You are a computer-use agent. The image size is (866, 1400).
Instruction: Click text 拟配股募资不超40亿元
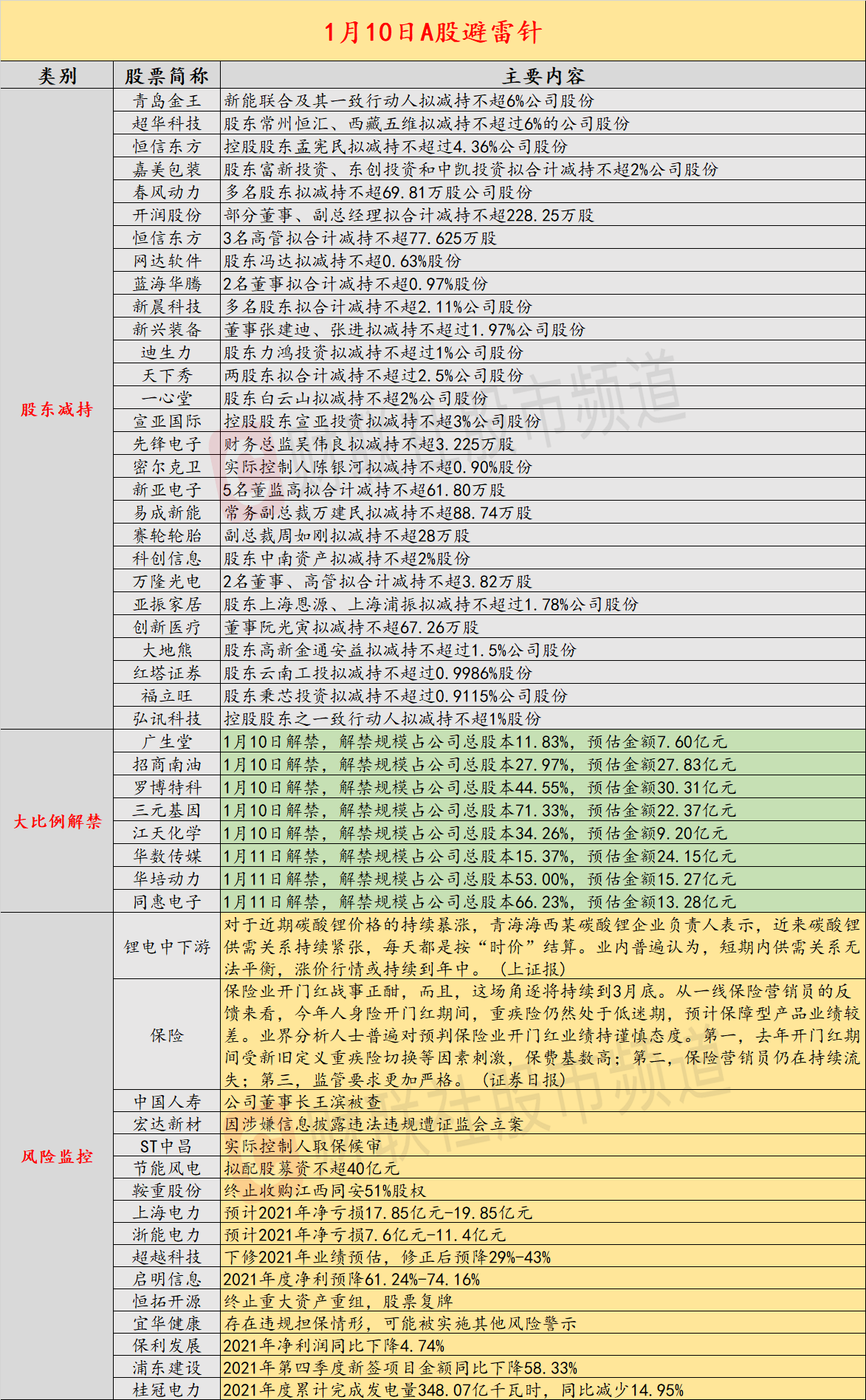tap(311, 1168)
